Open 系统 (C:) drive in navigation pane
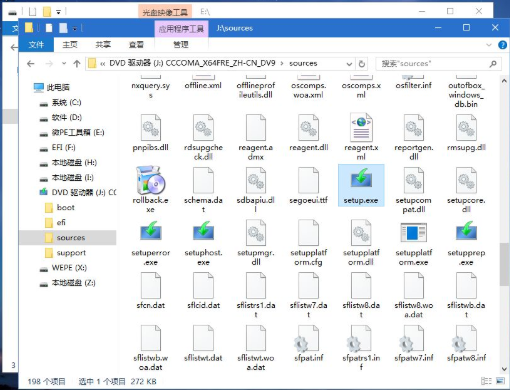 [60, 102]
